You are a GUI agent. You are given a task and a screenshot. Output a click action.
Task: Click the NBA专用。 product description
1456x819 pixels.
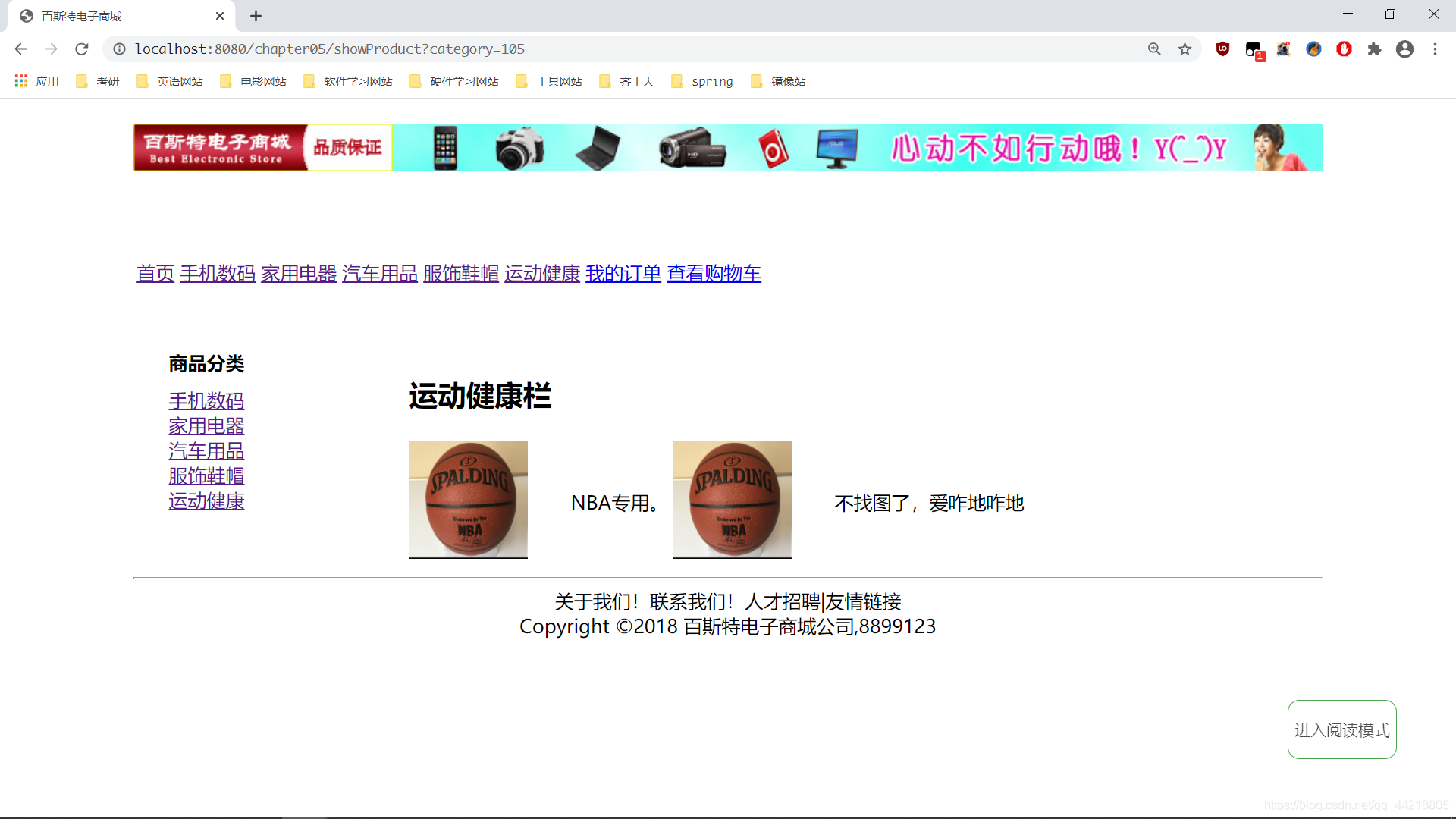615,503
